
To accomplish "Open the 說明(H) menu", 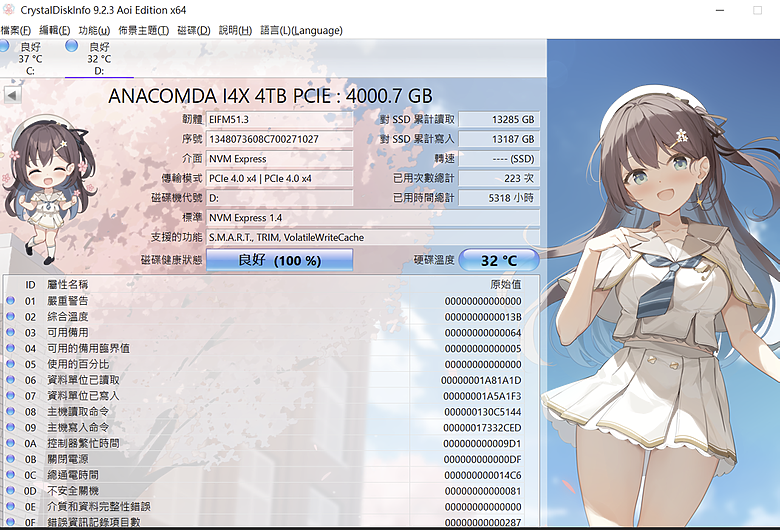I will (235, 30).
